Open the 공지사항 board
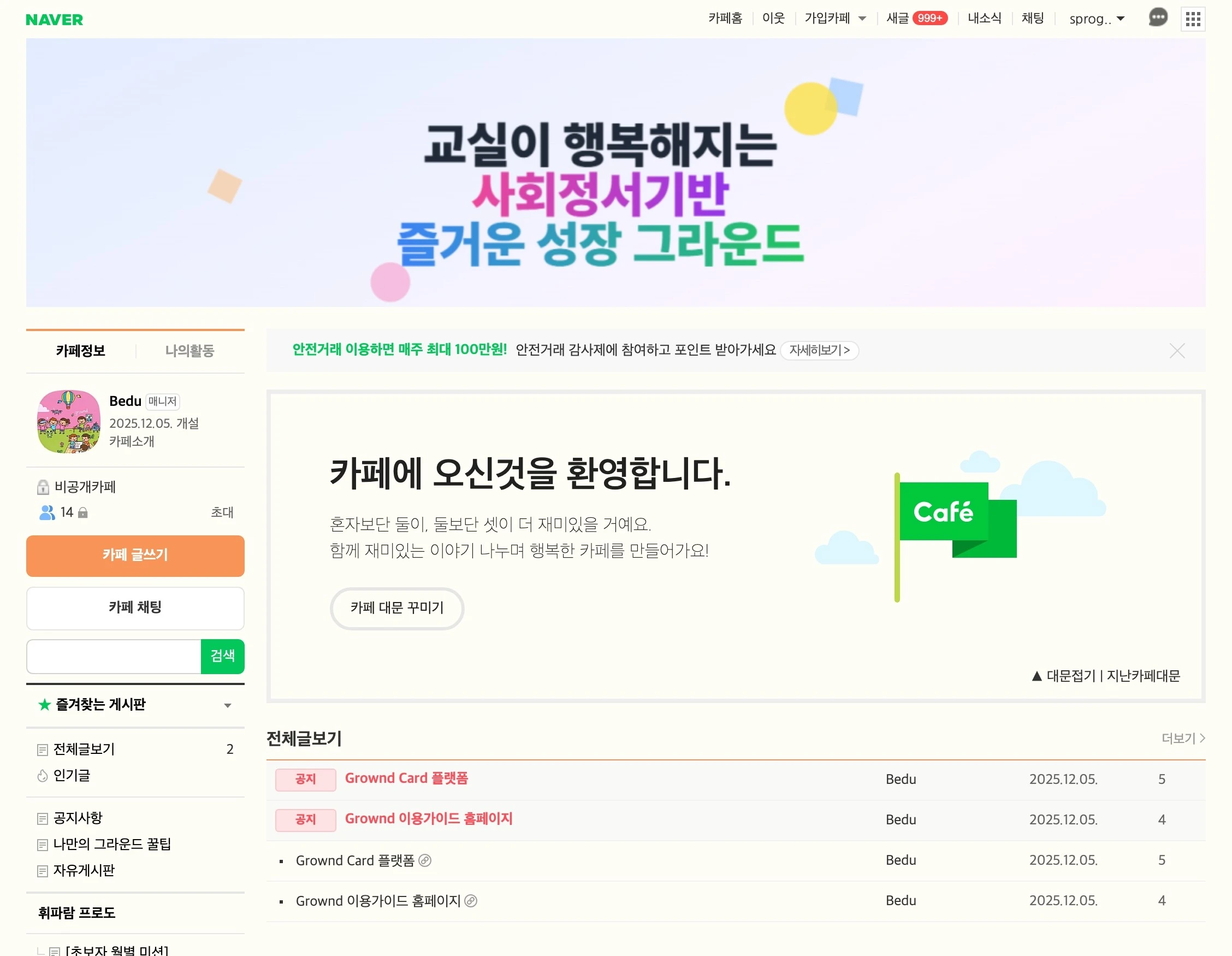Viewport: 1232px width, 956px height. (x=78, y=818)
